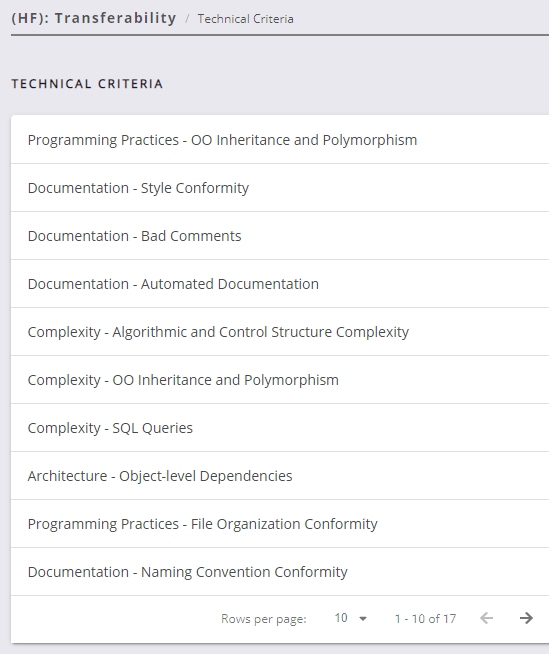Viewport: 549px width, 654px height.
Task: Open Documentation - Naming Convention Conformity
Action: [280, 571]
